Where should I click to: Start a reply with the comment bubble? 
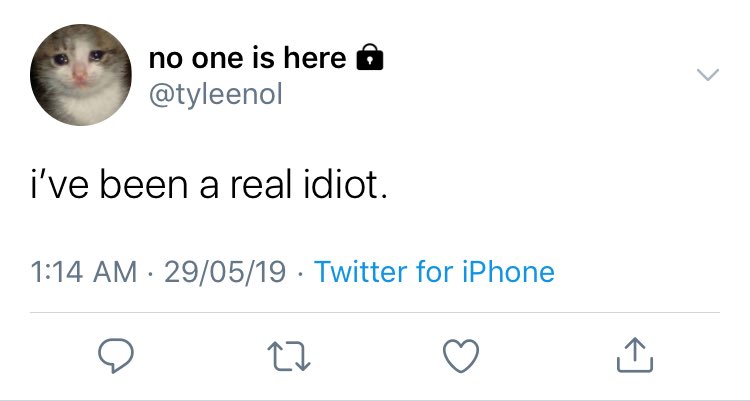click(x=116, y=355)
